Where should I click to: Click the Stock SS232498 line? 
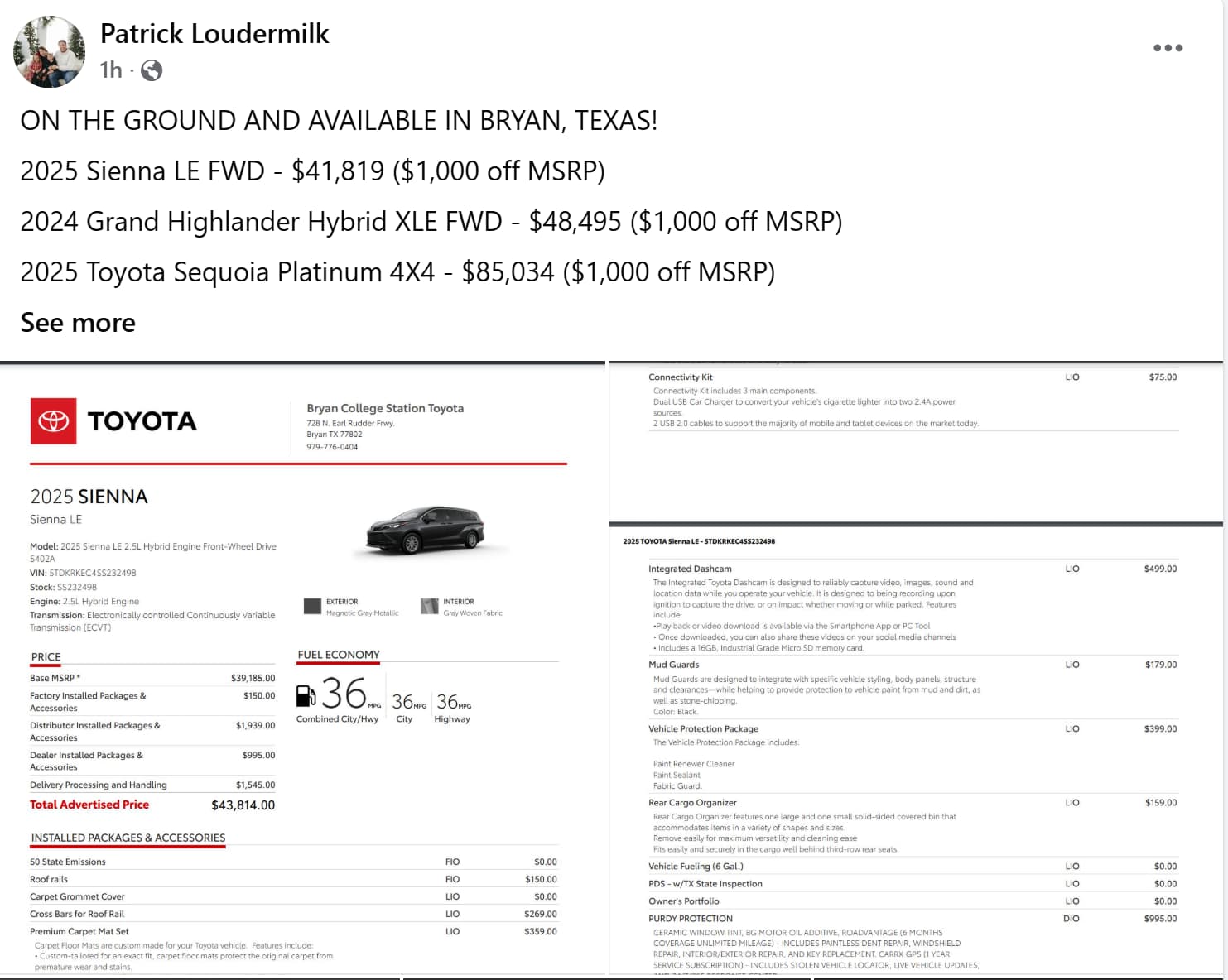tap(63, 587)
